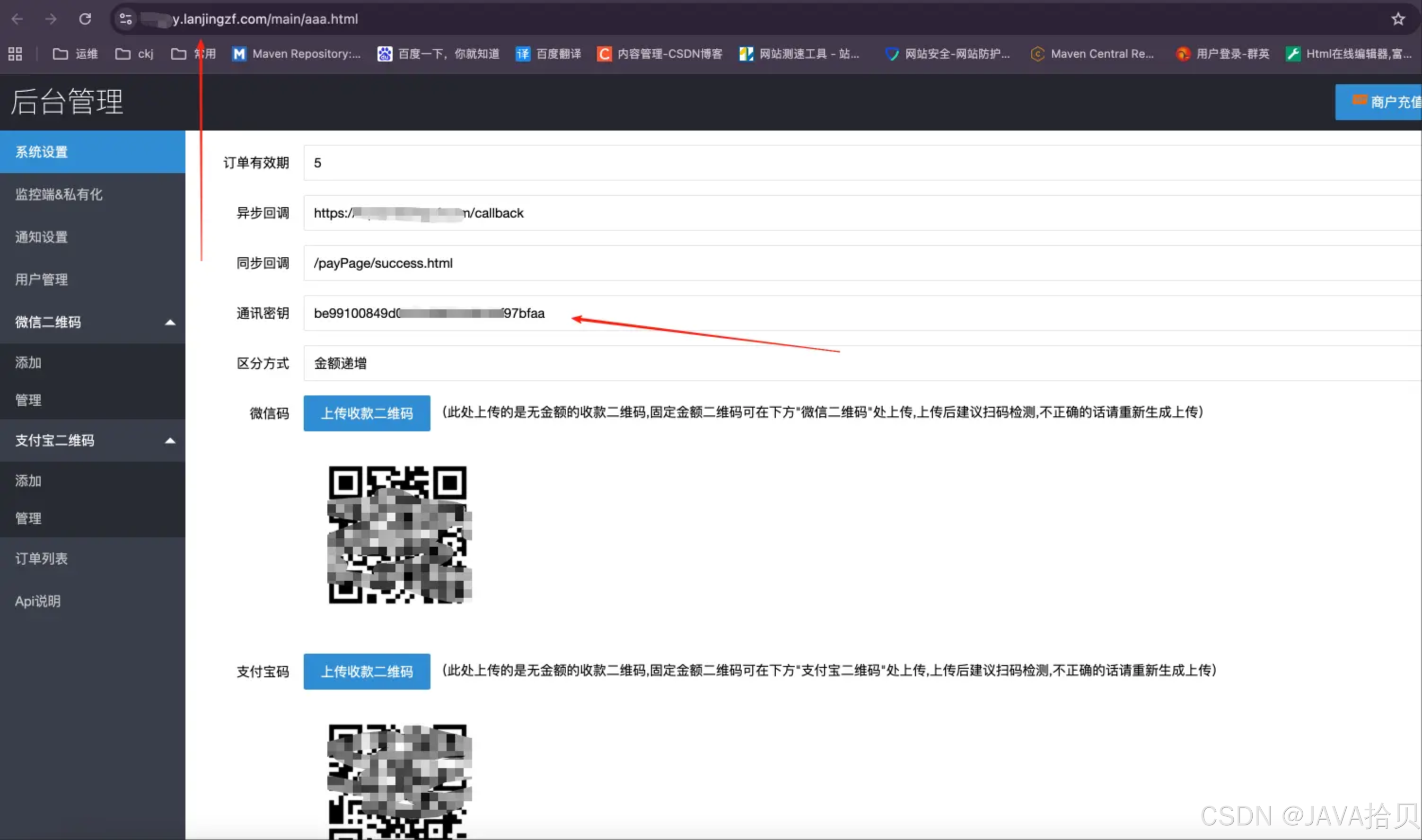The height and width of the screenshot is (840, 1422).
Task: Open 用户管理 in the sidebar
Action: click(x=93, y=279)
